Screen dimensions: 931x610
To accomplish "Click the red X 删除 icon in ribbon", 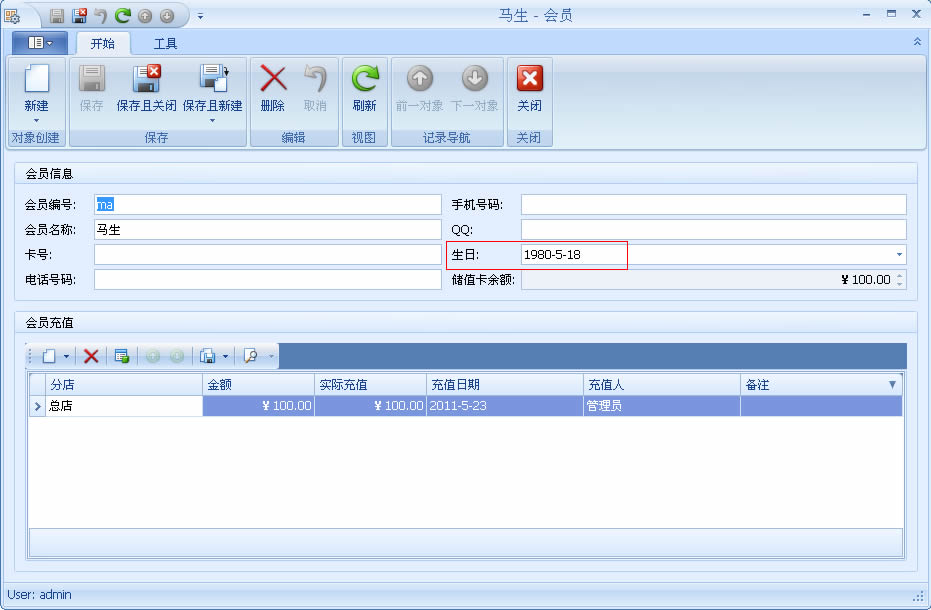I will click(273, 80).
